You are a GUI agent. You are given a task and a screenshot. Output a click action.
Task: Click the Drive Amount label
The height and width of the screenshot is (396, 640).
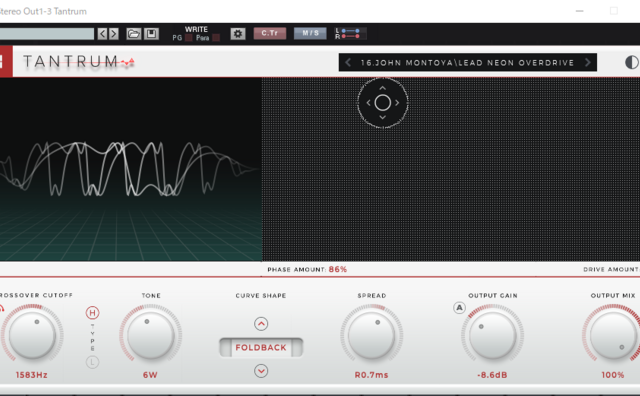[611, 269]
